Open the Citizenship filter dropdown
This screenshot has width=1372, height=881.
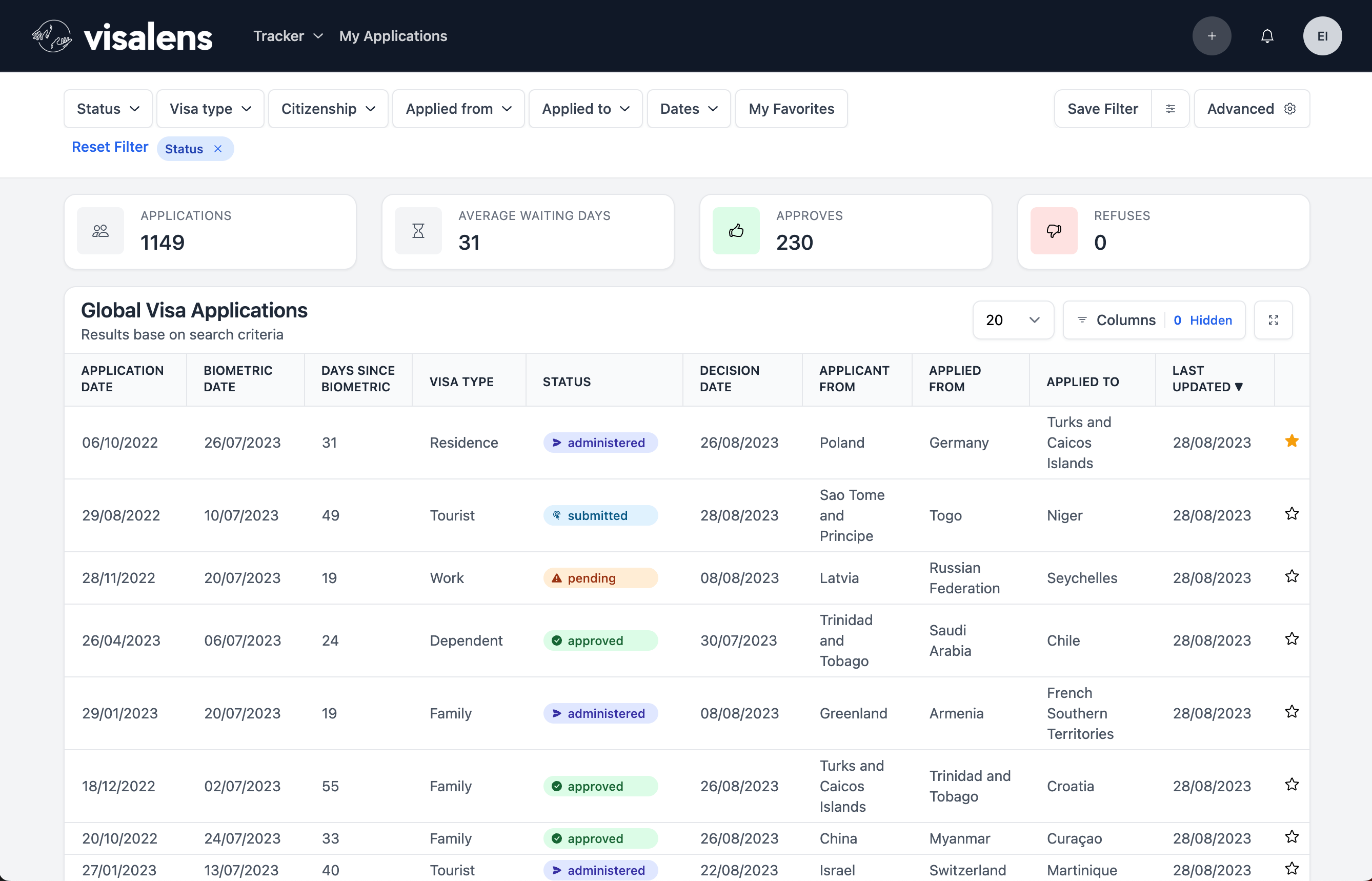coord(328,109)
